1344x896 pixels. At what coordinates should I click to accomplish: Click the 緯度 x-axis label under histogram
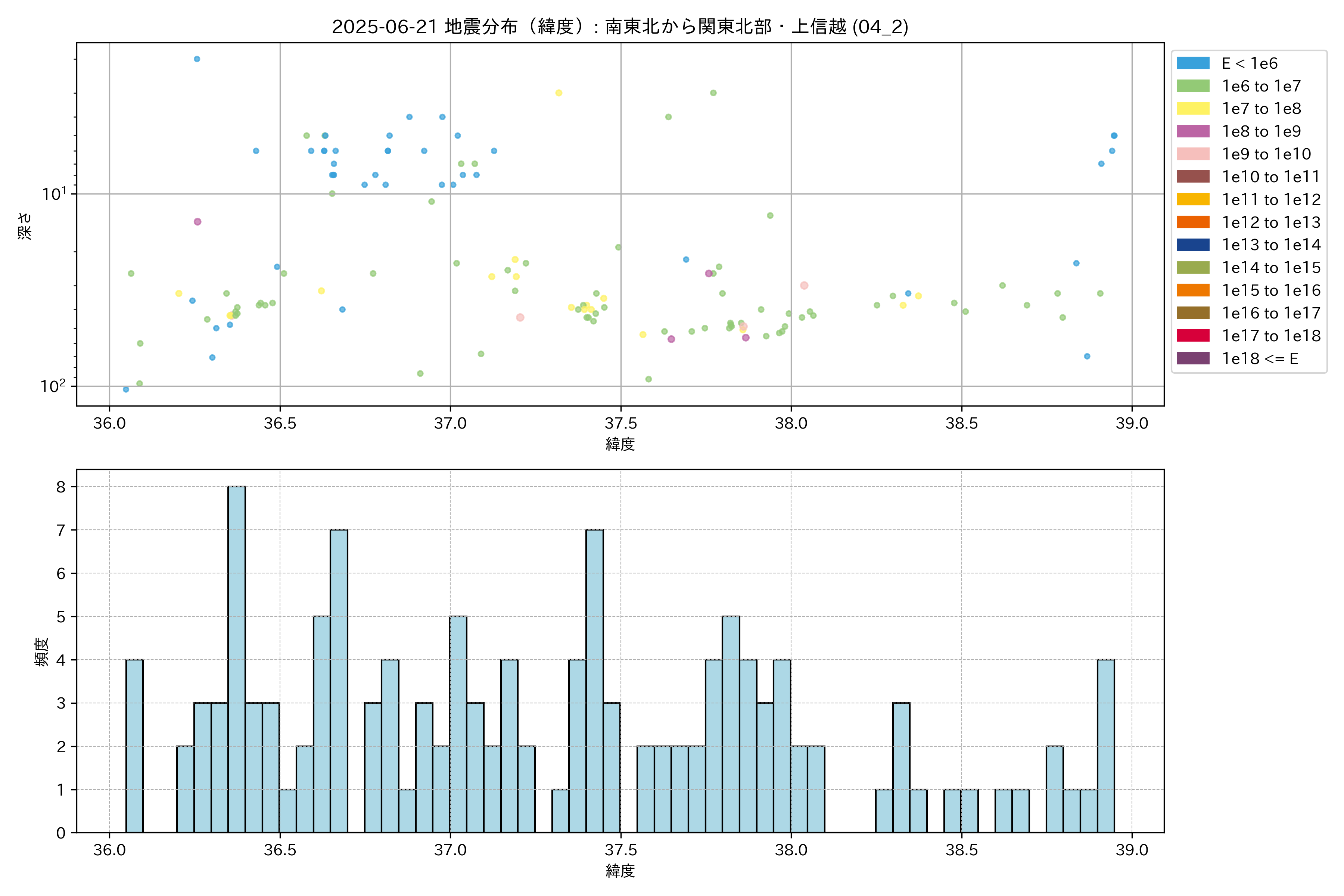click(620, 871)
